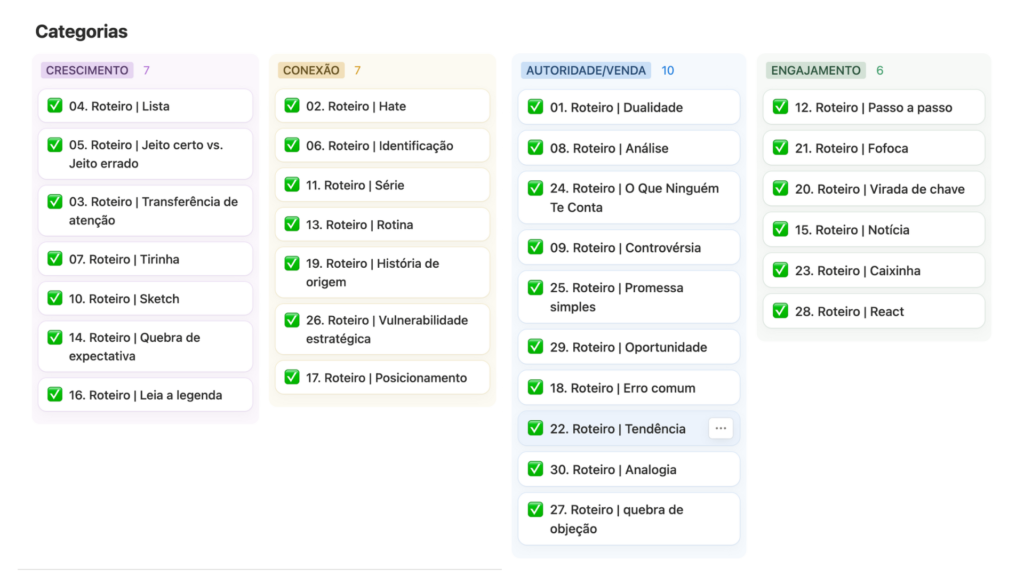Screen dimensions: 1024x576
Task: Click the count 10 beside AUTORIDADE/VENDA
Action: (x=667, y=70)
